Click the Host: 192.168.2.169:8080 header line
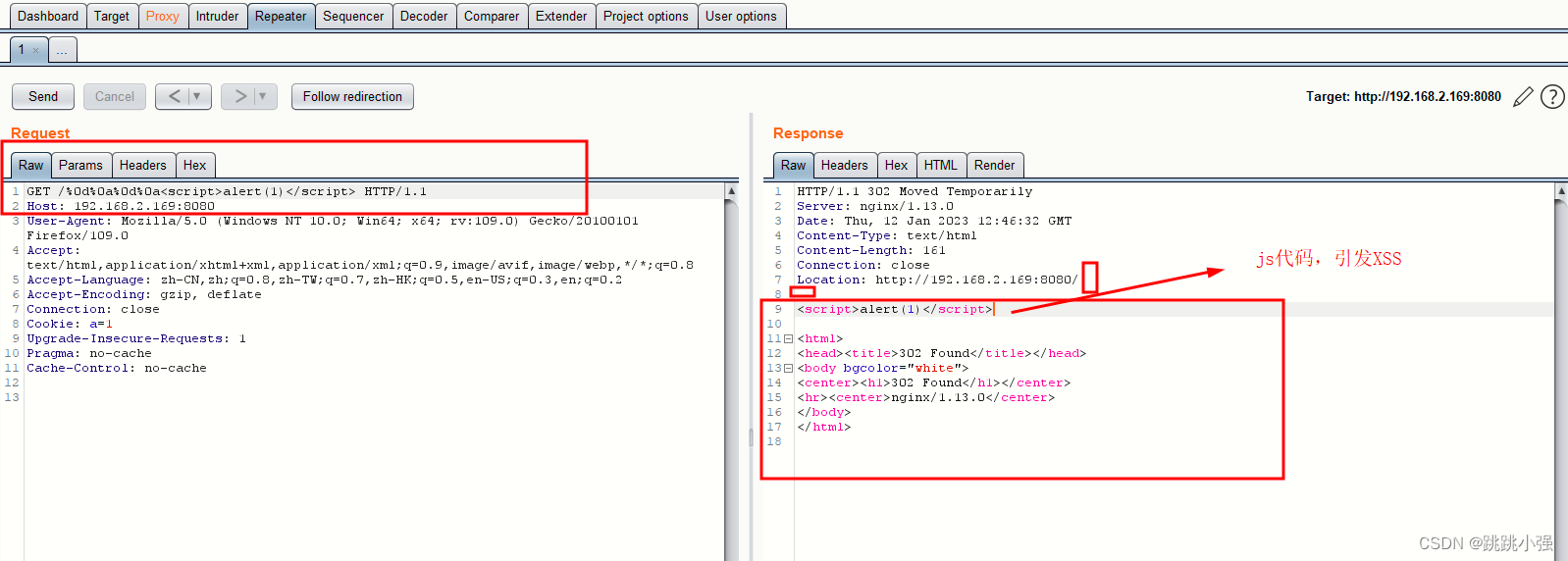This screenshot has height=561, width=1568. pos(121,206)
